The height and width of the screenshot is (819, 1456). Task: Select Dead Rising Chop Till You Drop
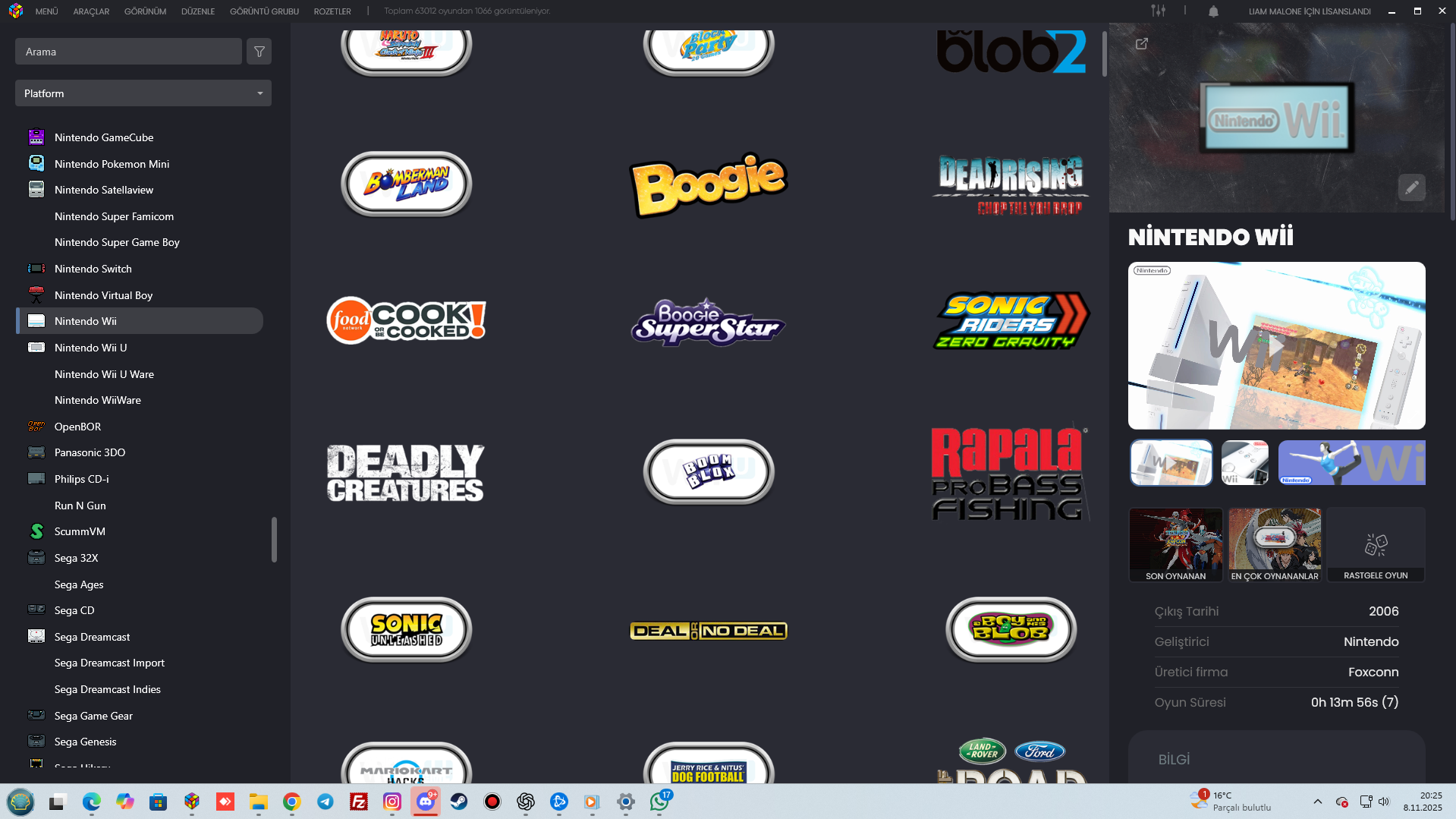point(1011,184)
